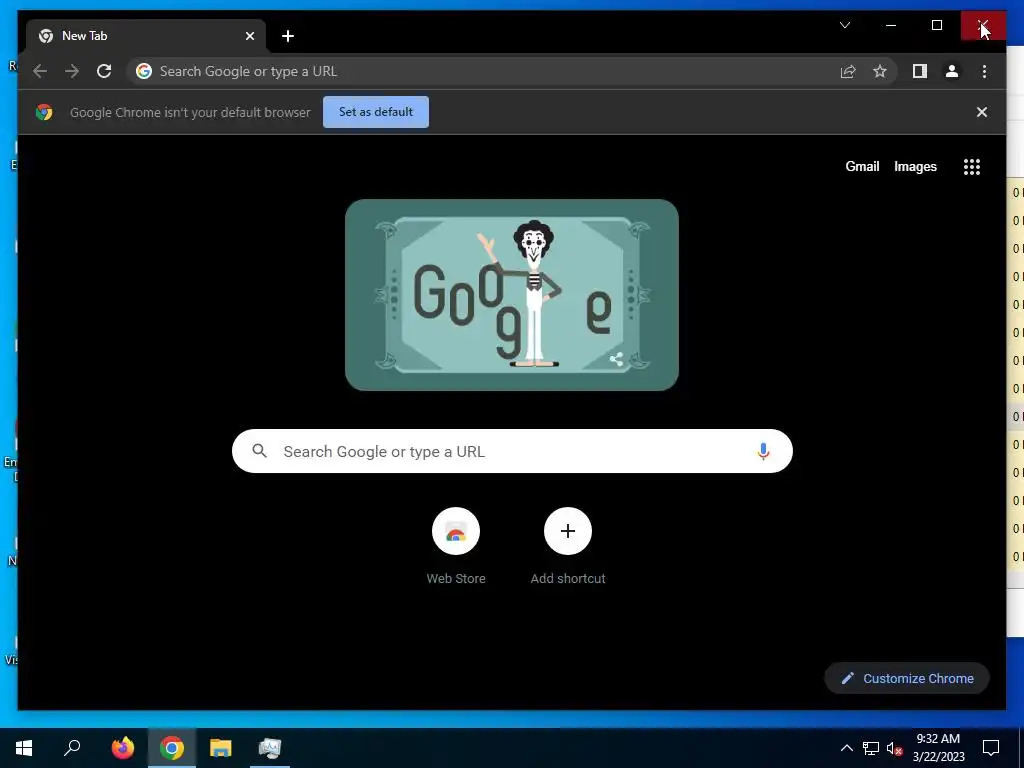Add a new shortcut tile
Viewport: 1024px width, 768px height.
568,546
